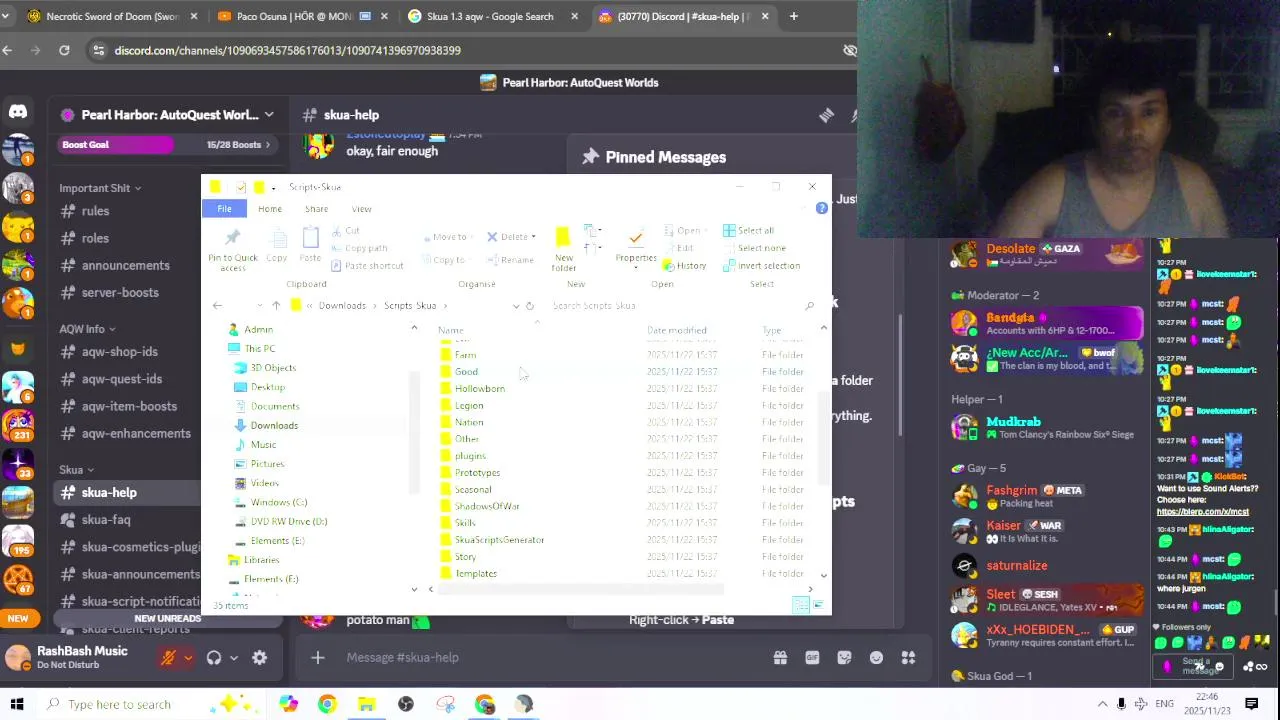Switch to details view in Explorer status bar
Screen dimensions: 1280x720
pos(801,605)
